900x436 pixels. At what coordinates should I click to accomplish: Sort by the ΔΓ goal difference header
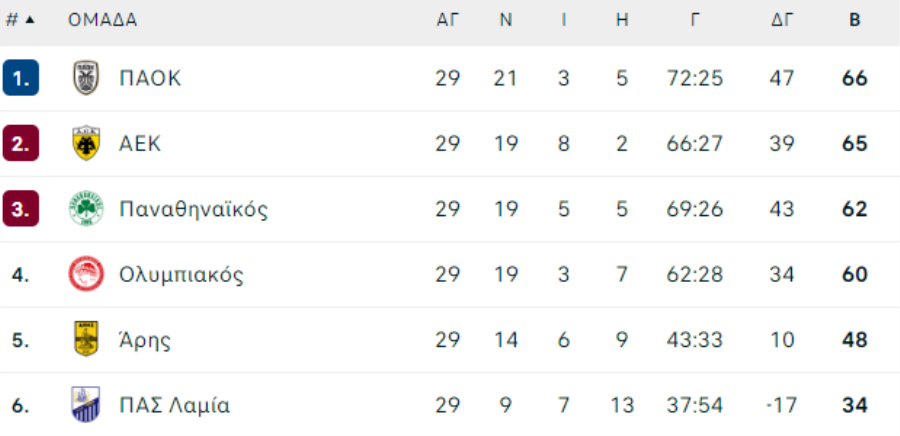782,20
